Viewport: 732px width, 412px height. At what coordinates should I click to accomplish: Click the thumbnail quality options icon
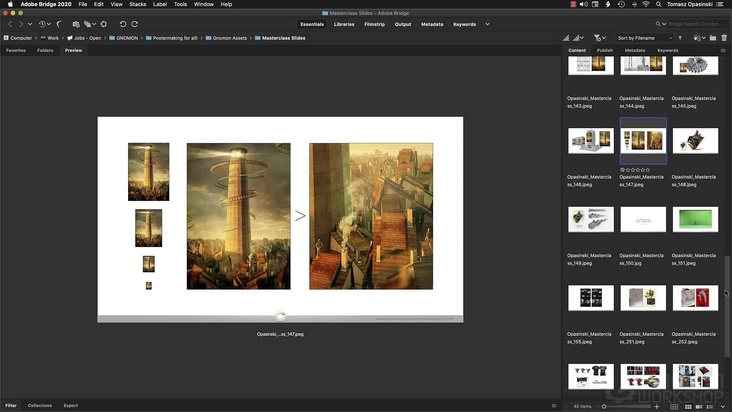click(566, 38)
